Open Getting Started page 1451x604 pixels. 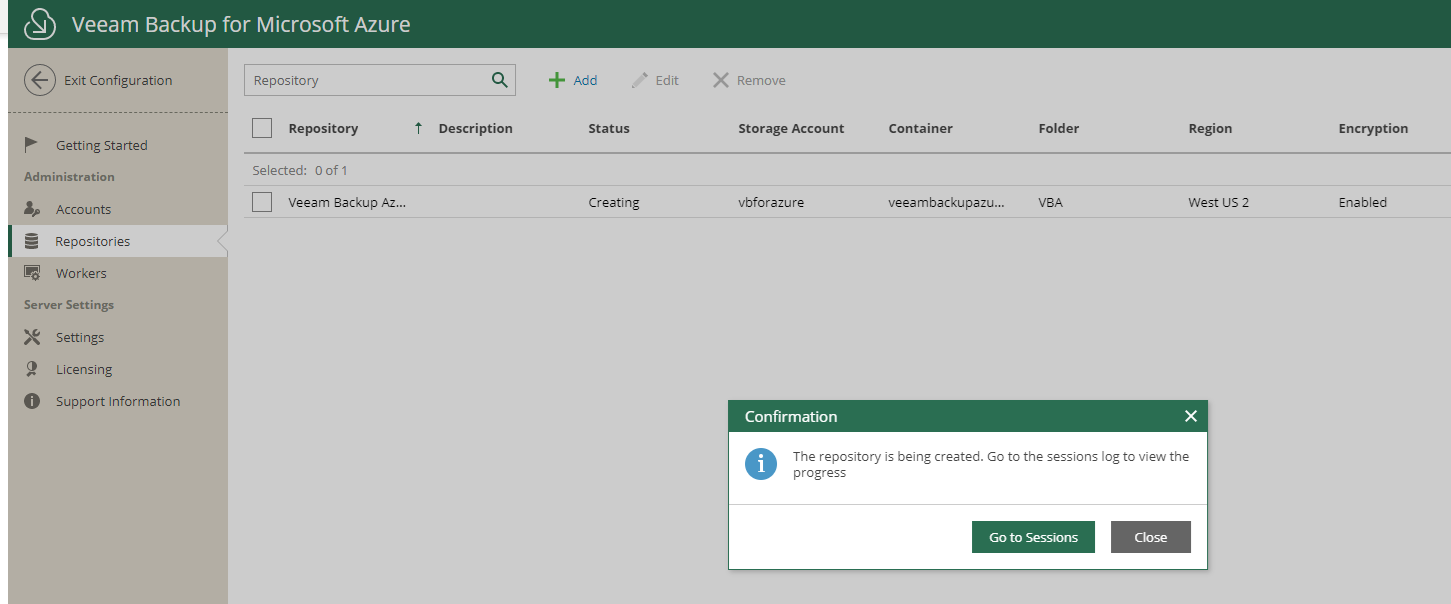point(102,145)
